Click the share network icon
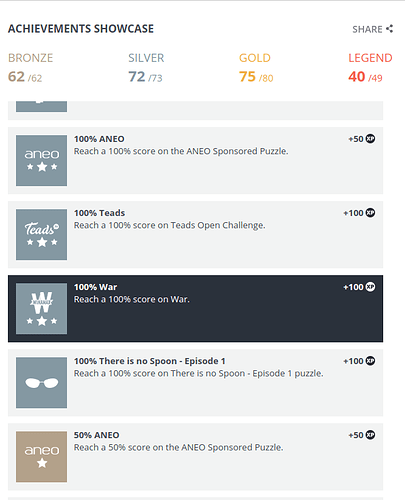Image resolution: width=405 pixels, height=500 pixels. click(389, 29)
